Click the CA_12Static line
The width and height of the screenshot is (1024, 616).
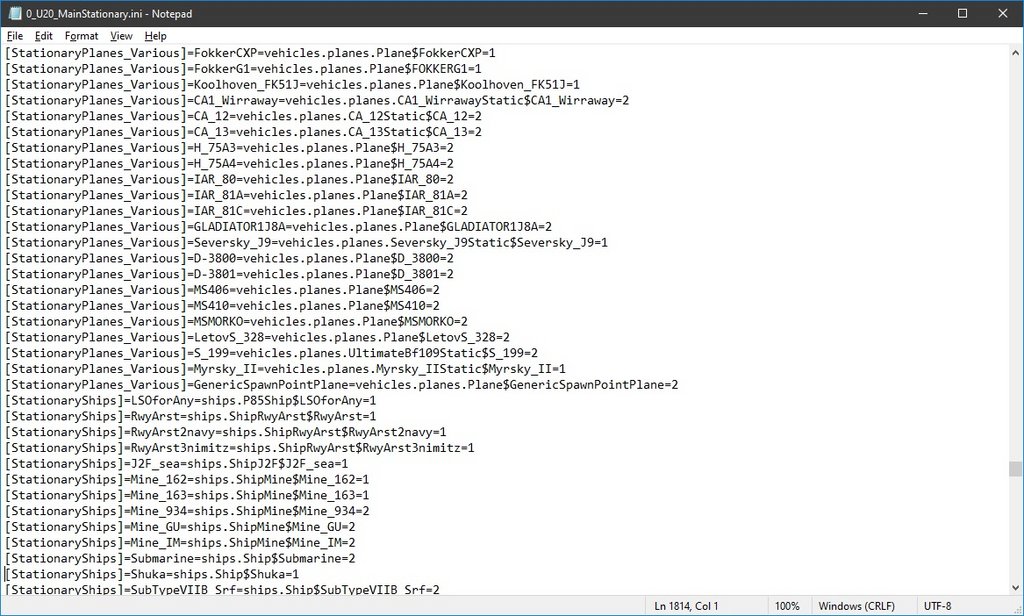point(244,116)
